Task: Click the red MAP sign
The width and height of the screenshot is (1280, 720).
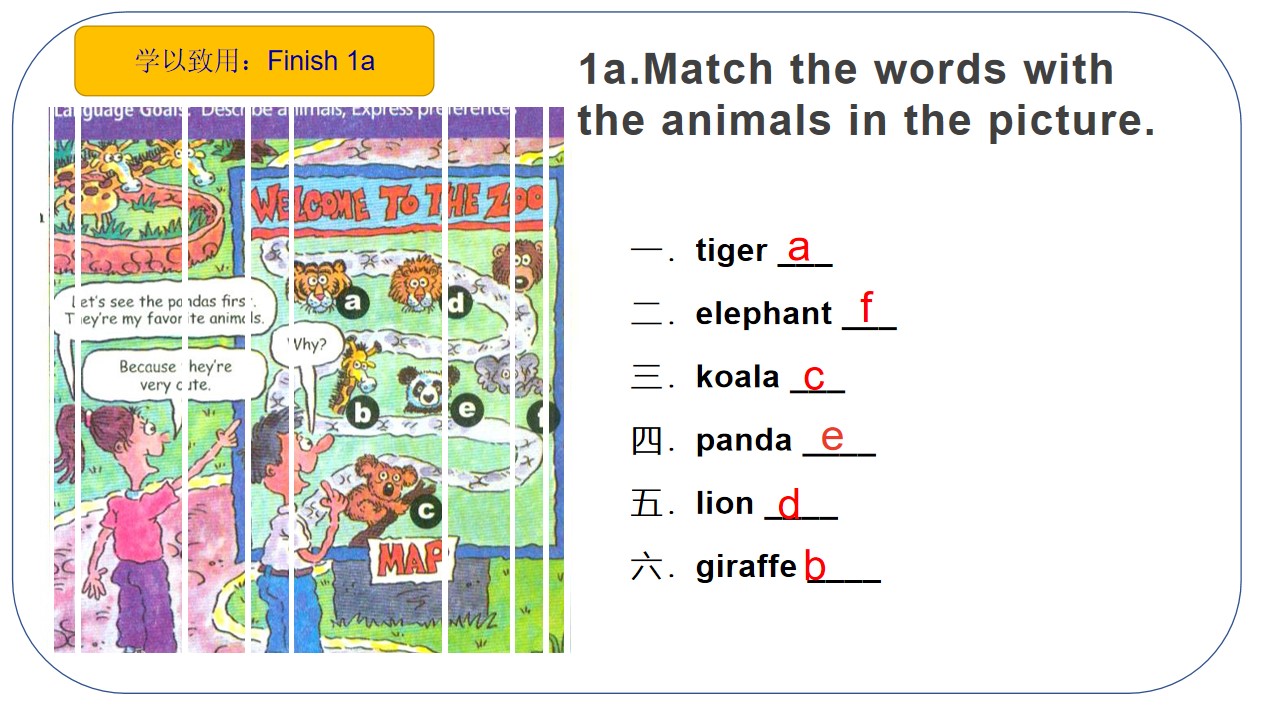Action: tap(410, 560)
